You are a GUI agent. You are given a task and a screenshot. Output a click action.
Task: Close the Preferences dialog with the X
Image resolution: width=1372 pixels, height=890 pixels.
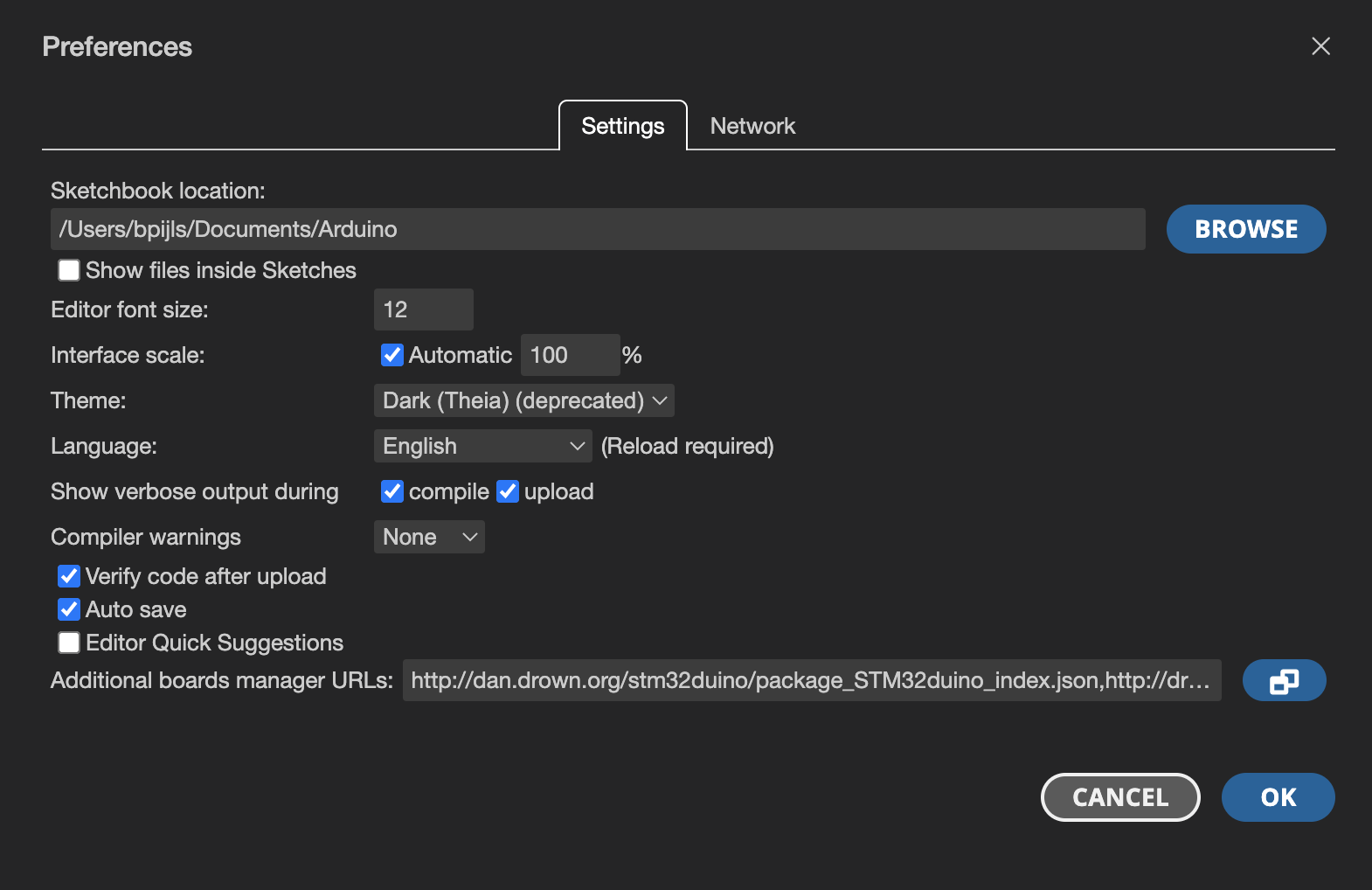1320,46
